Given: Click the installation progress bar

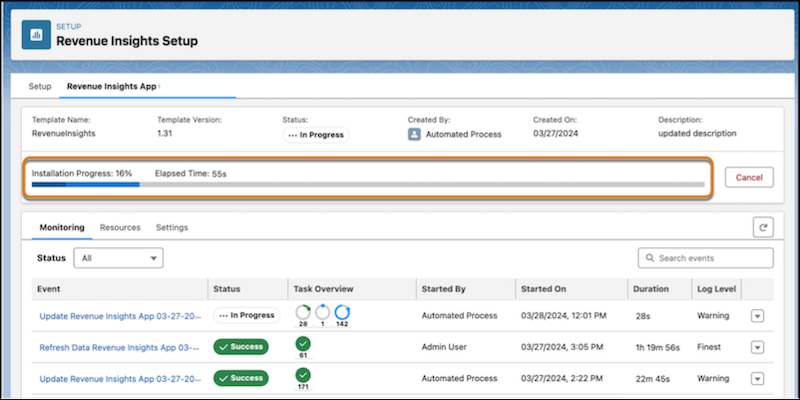Looking at the screenshot, I should click(368, 185).
